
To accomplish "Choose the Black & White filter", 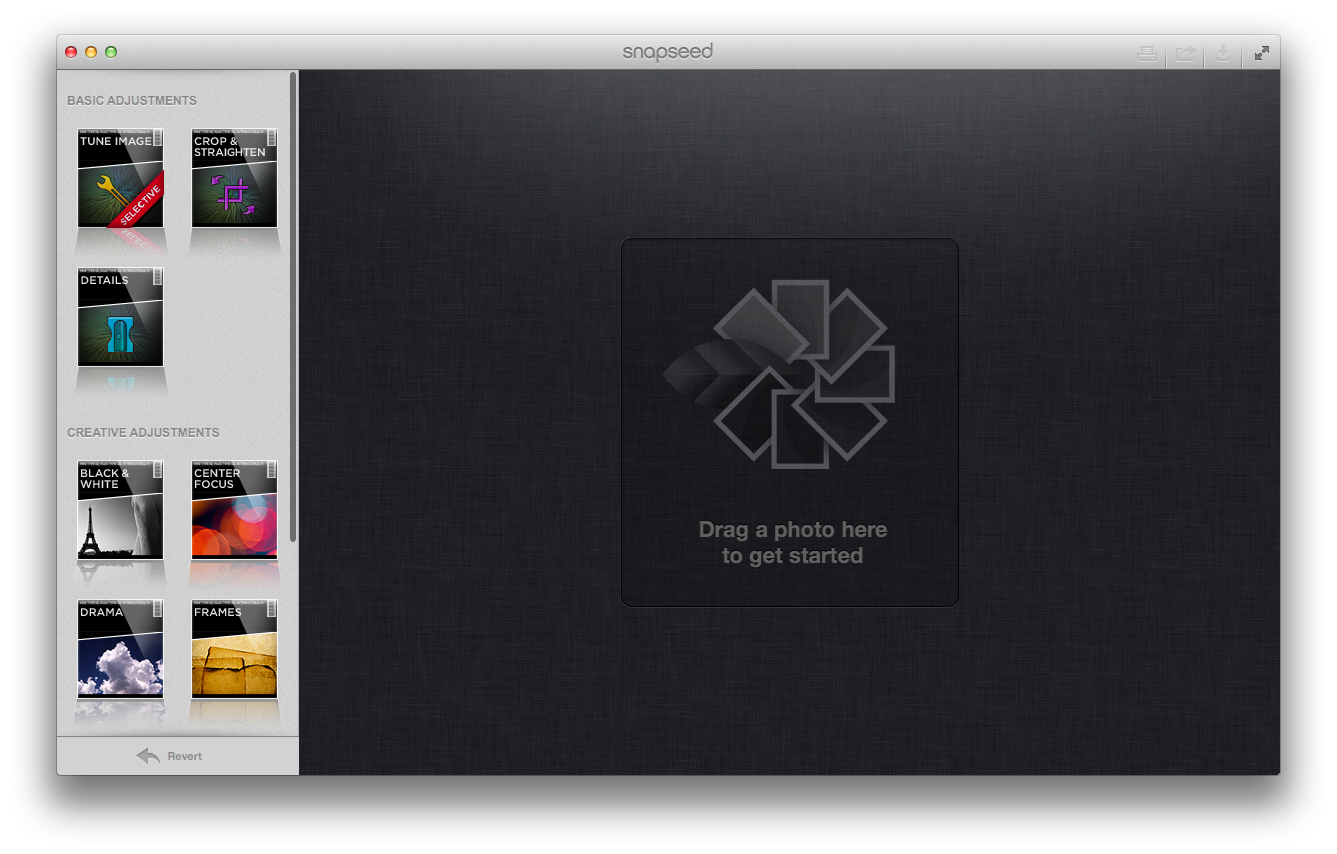I will click(120, 510).
